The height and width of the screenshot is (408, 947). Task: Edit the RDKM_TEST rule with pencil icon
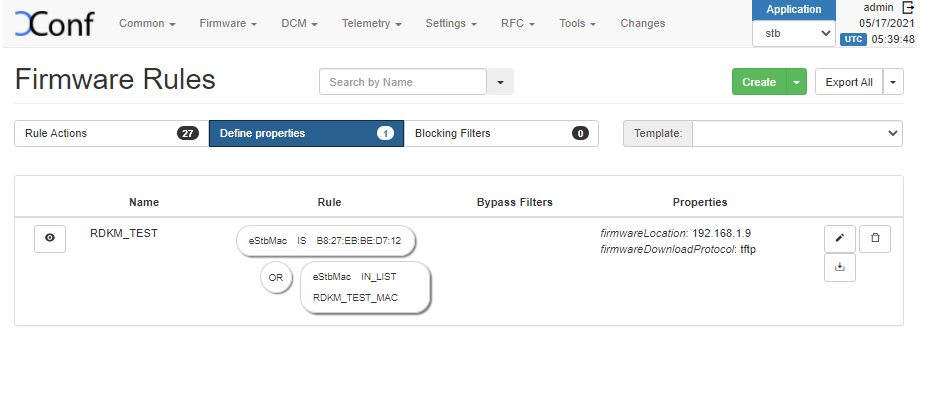pos(839,238)
